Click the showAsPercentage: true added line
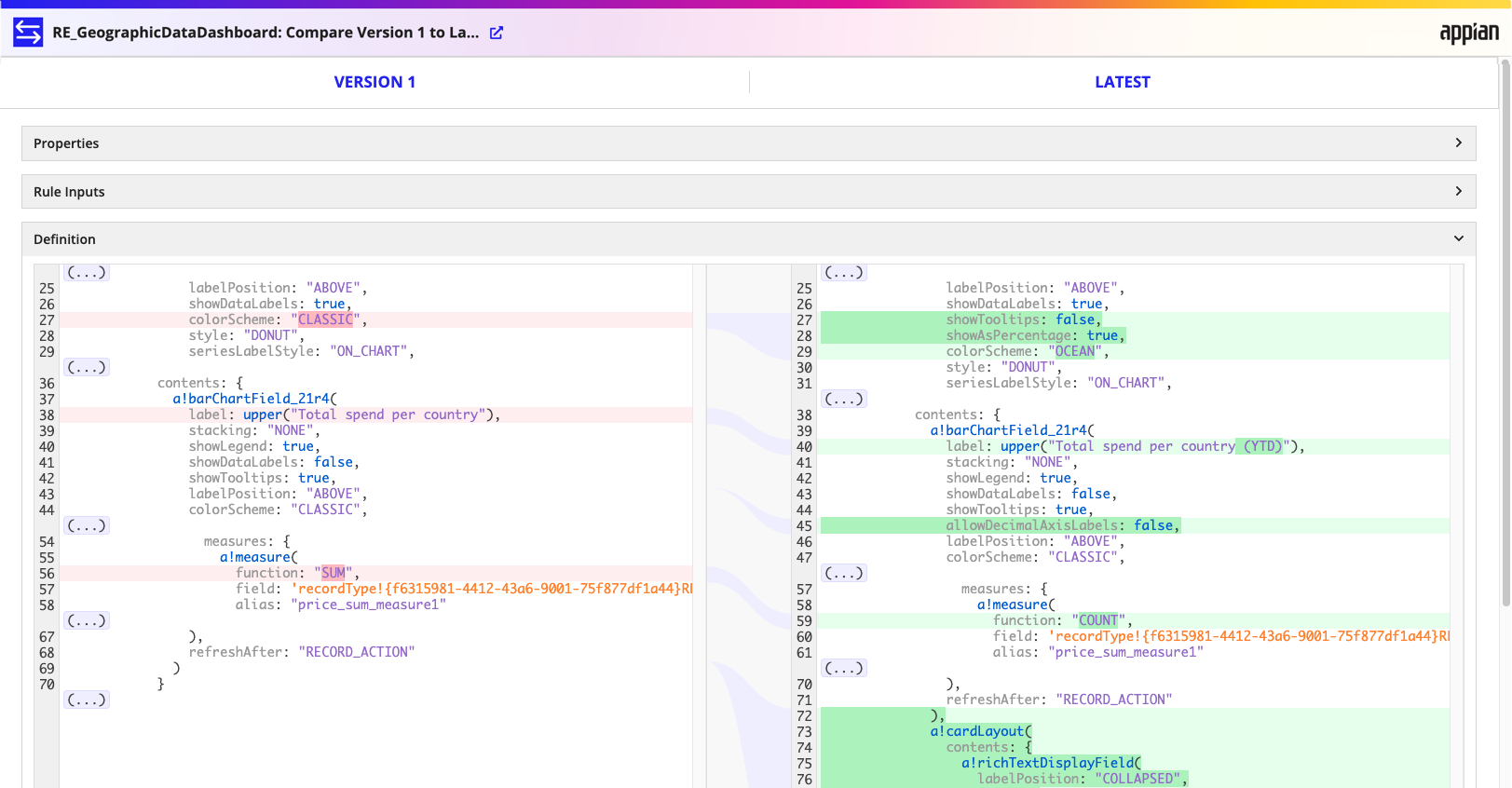 tap(1036, 335)
